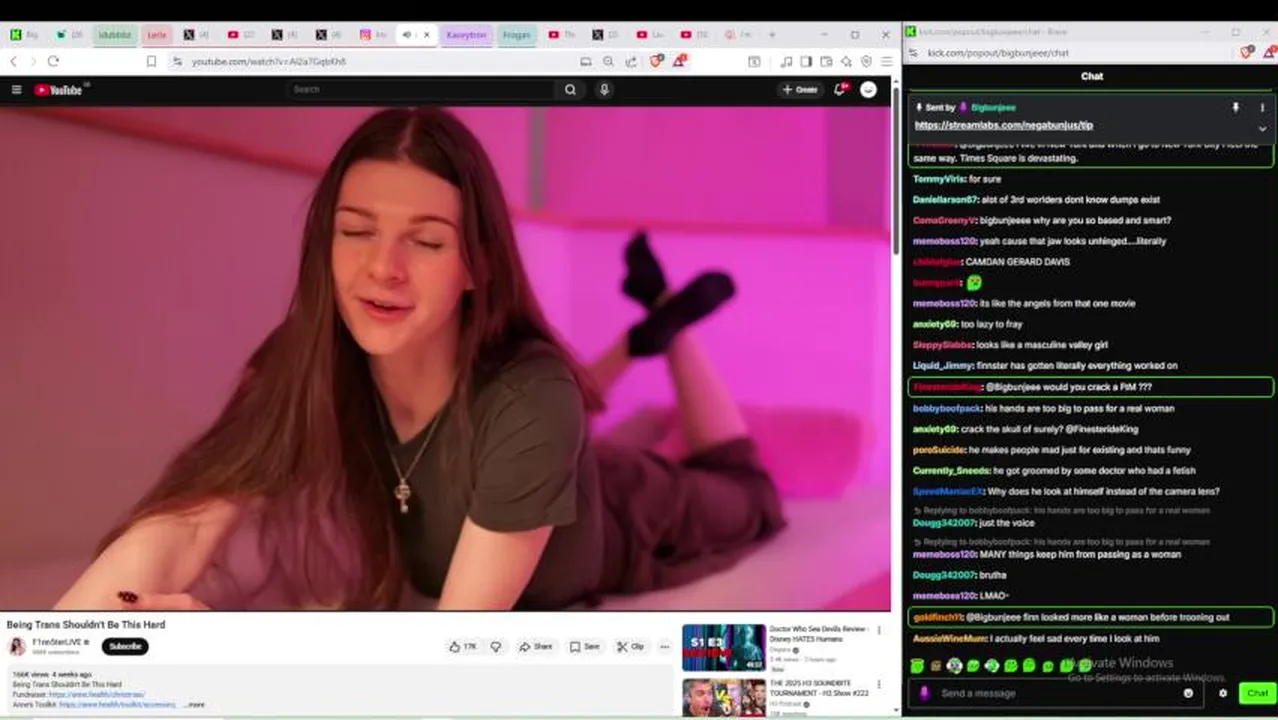Viewport: 1278px width, 720px height.
Task: Go to the YouTube home logo
Action: pyautogui.click(x=59, y=90)
